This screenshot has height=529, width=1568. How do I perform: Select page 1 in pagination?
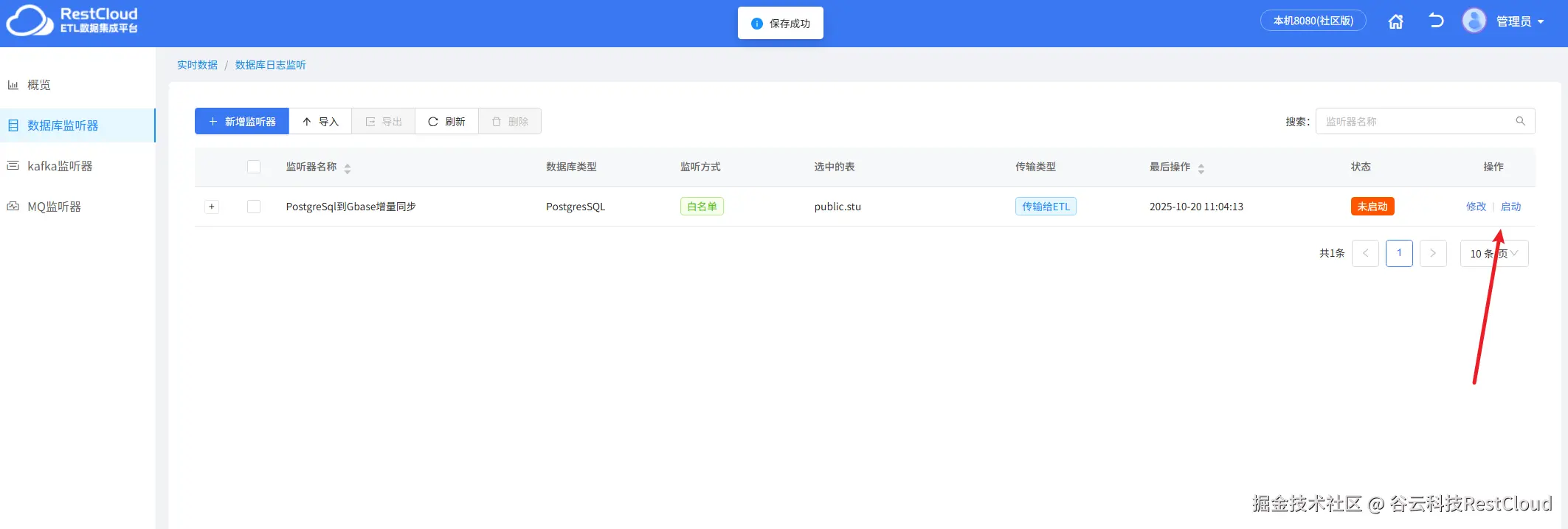pos(1399,253)
